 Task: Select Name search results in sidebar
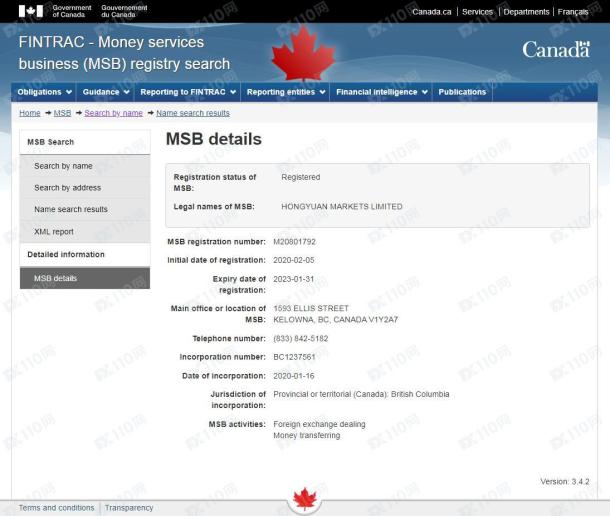click(85, 209)
